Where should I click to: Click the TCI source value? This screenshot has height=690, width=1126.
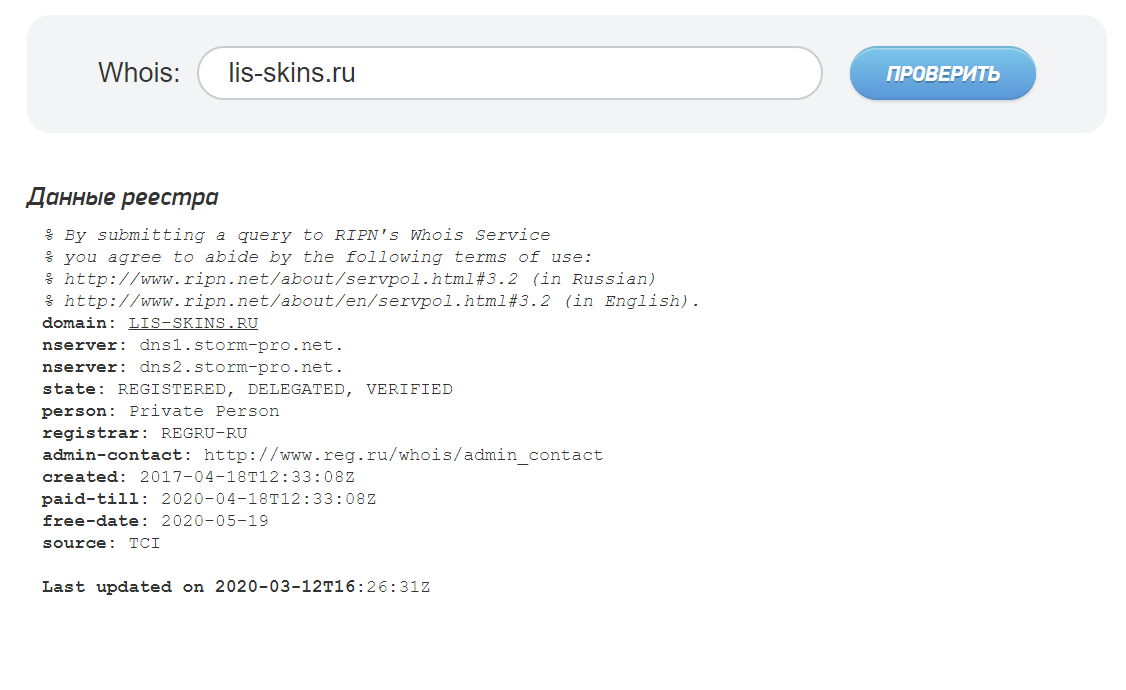[x=144, y=544]
